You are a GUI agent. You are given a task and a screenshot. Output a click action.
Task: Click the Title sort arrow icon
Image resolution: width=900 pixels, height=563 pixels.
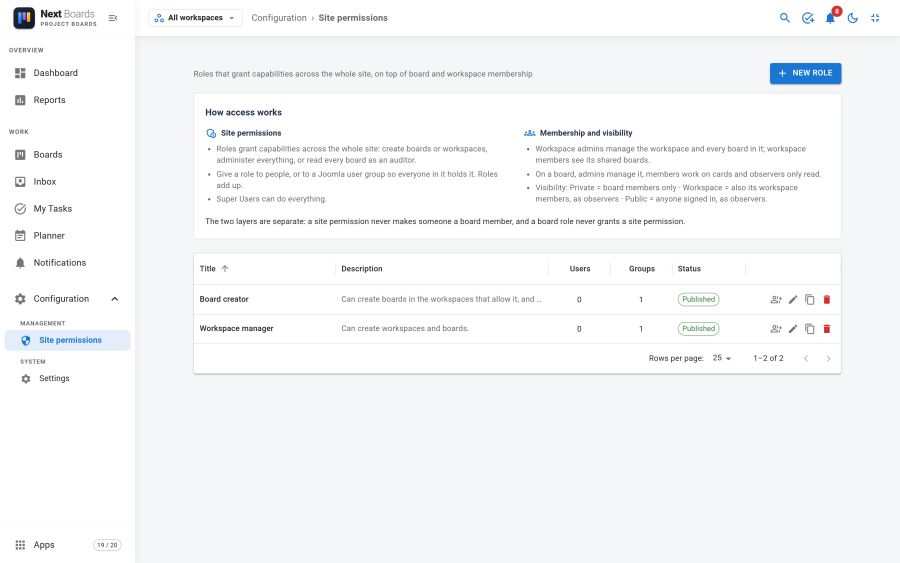(x=225, y=269)
